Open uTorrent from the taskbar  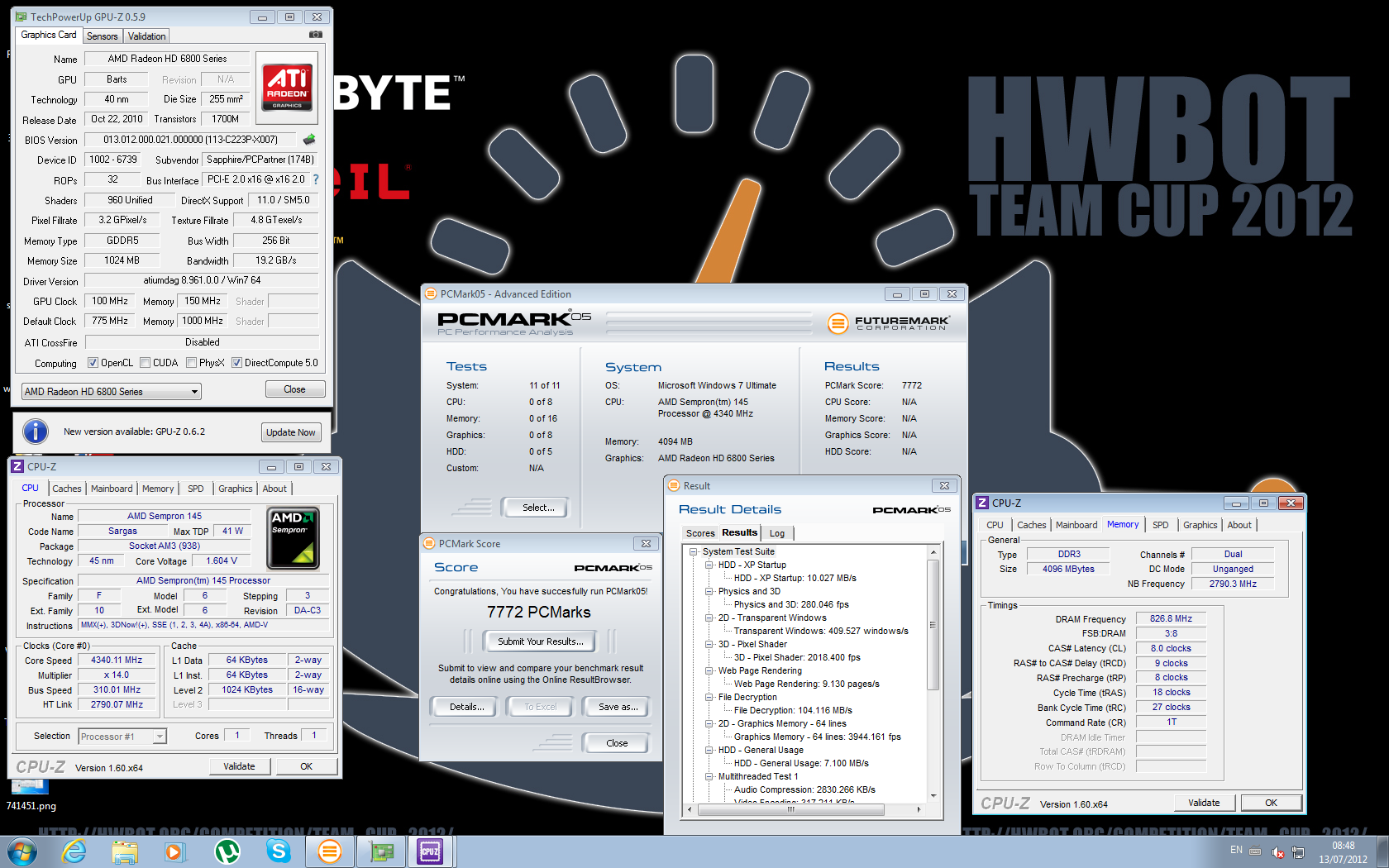pos(227,851)
